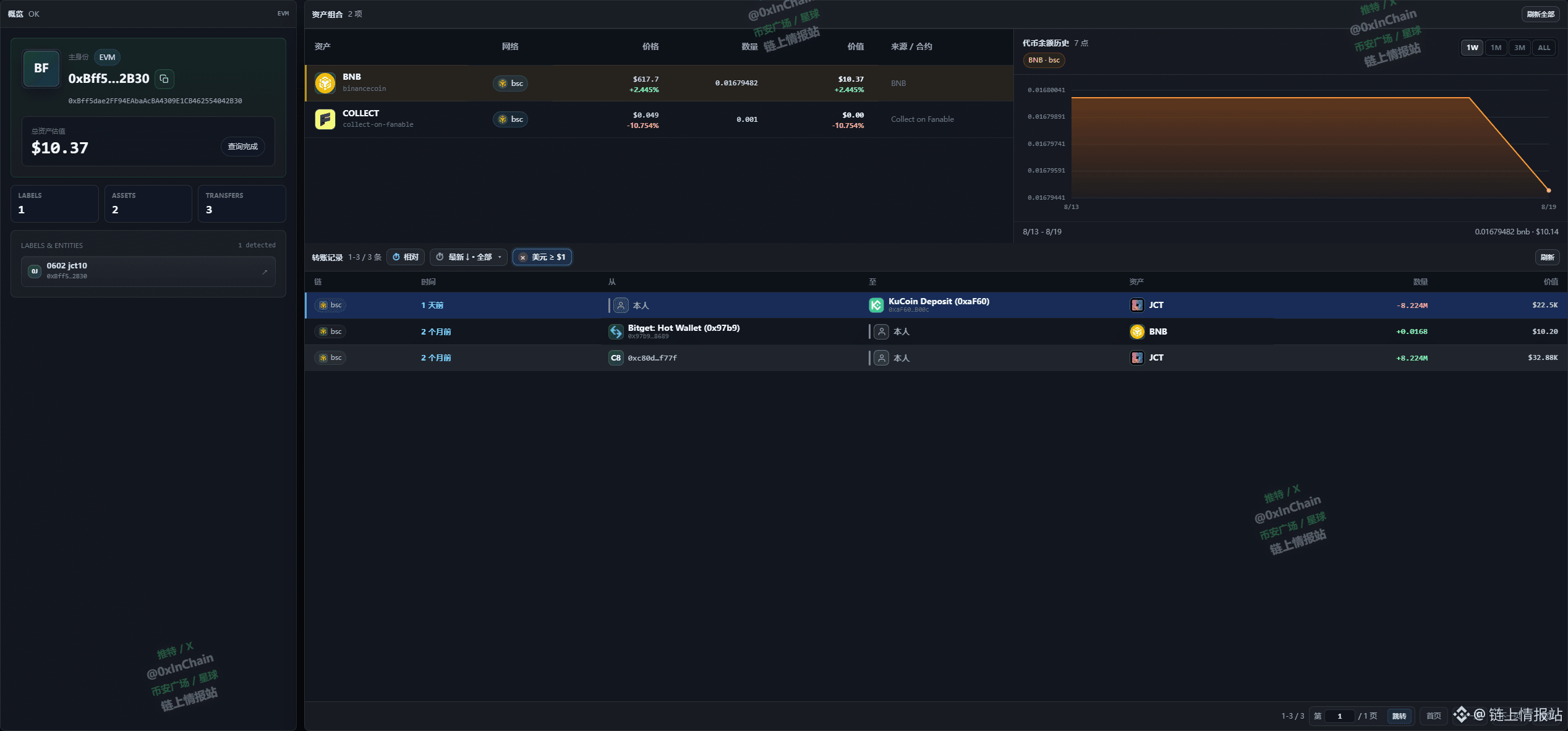Click the bsc network badge for BNB
The height and width of the screenshot is (731, 1568).
click(511, 83)
